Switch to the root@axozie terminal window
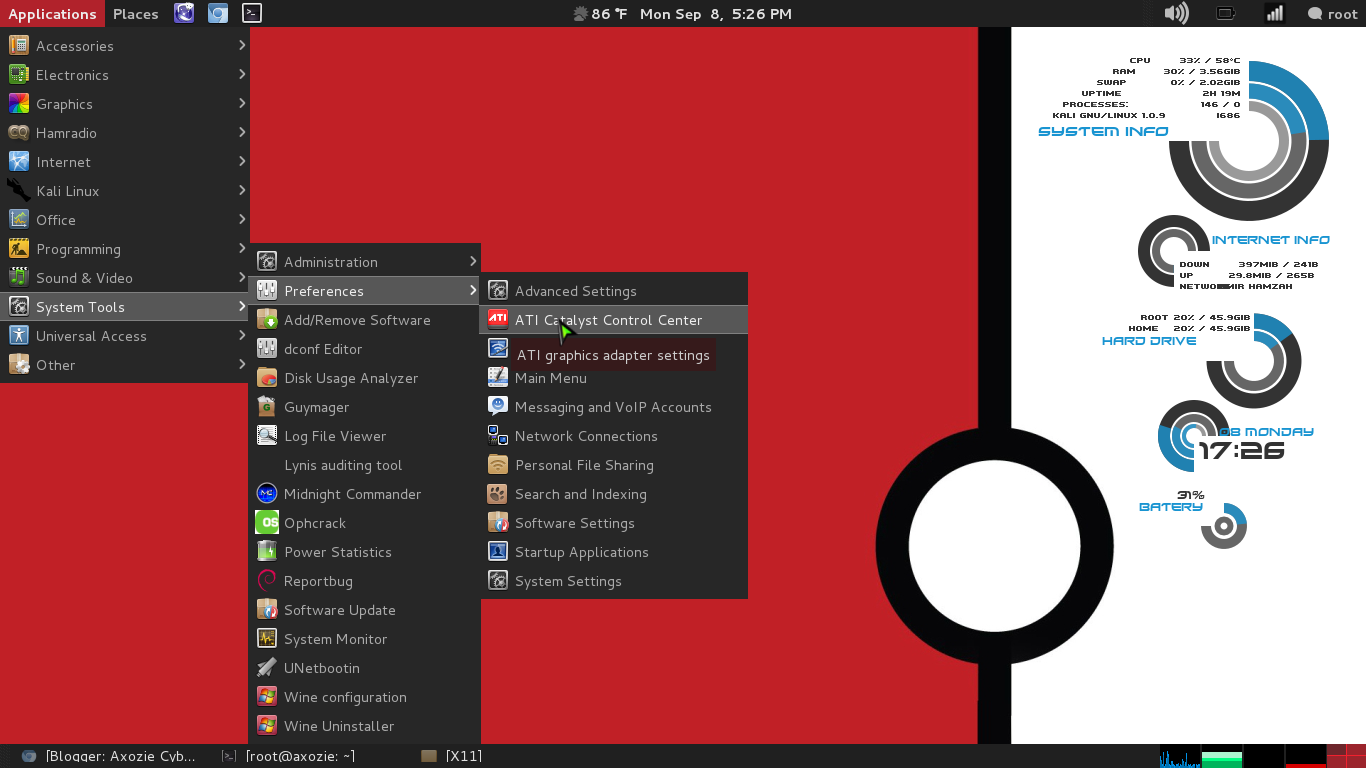The image size is (1366, 768). click(x=289, y=756)
